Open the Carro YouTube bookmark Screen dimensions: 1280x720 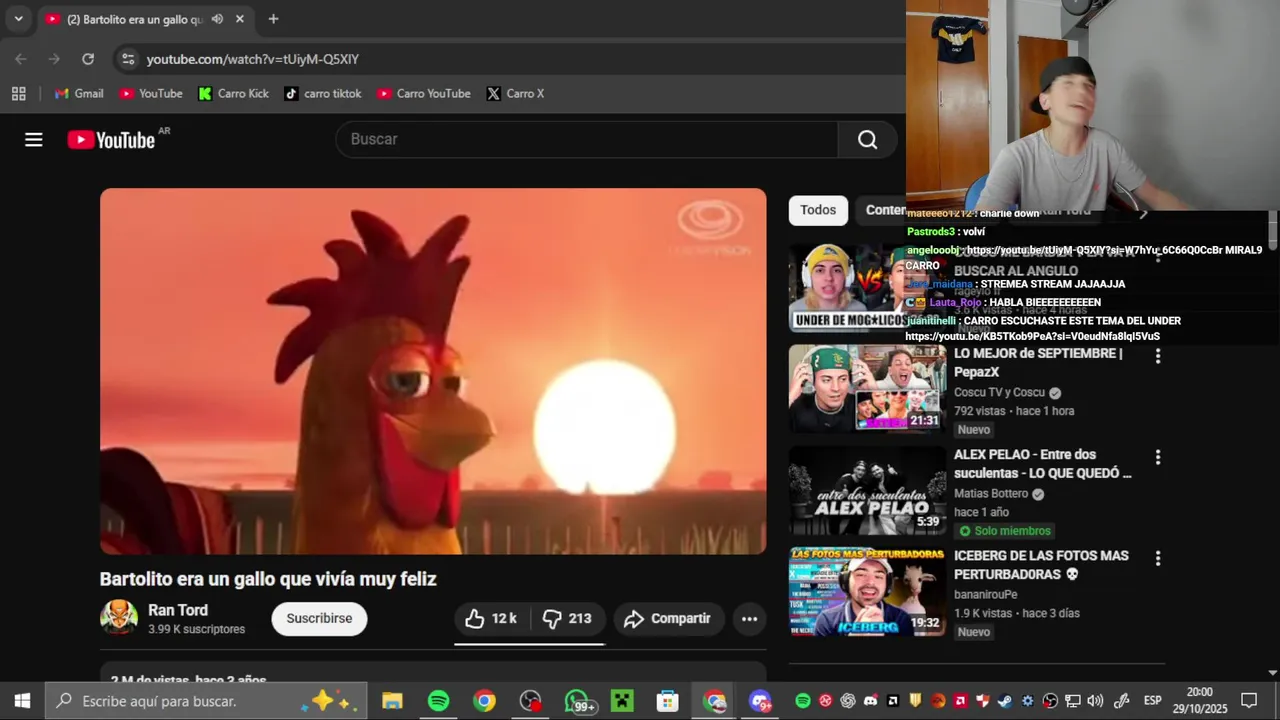[x=424, y=94]
